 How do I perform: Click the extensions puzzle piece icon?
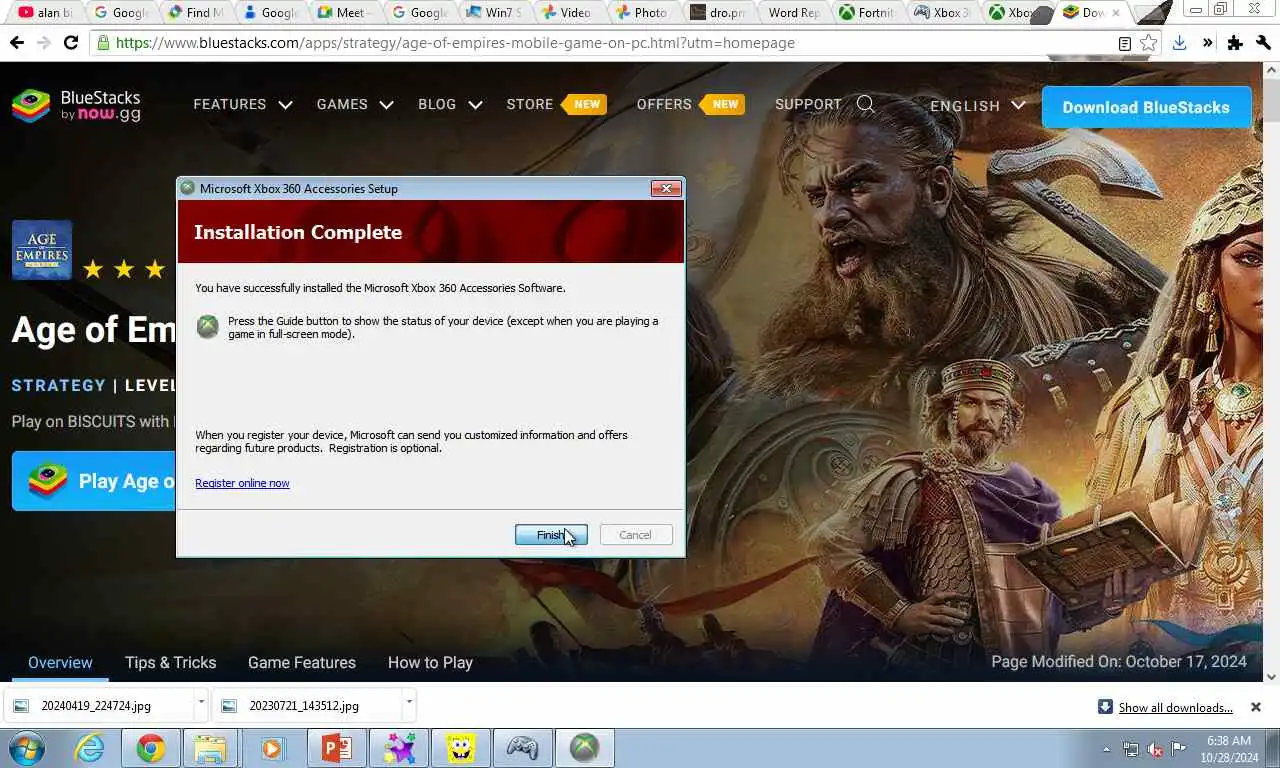[1235, 43]
